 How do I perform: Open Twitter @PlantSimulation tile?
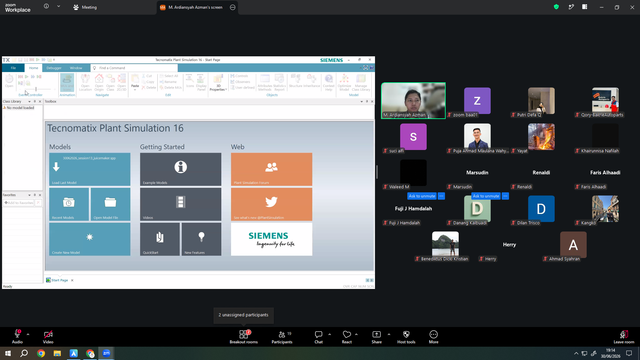click(x=271, y=204)
